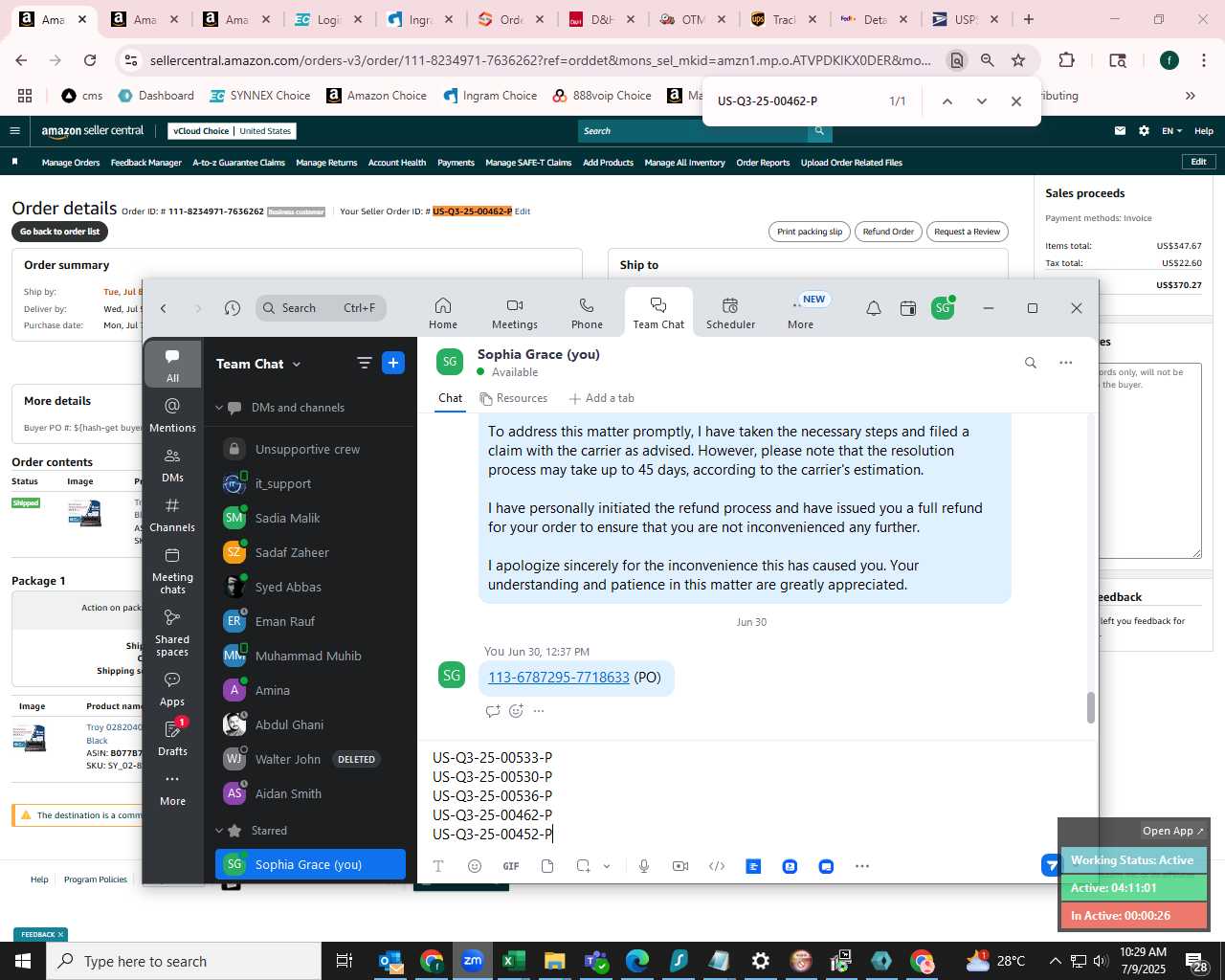This screenshot has width=1225, height=980.
Task: Click the Refund Order button
Action: click(x=888, y=232)
